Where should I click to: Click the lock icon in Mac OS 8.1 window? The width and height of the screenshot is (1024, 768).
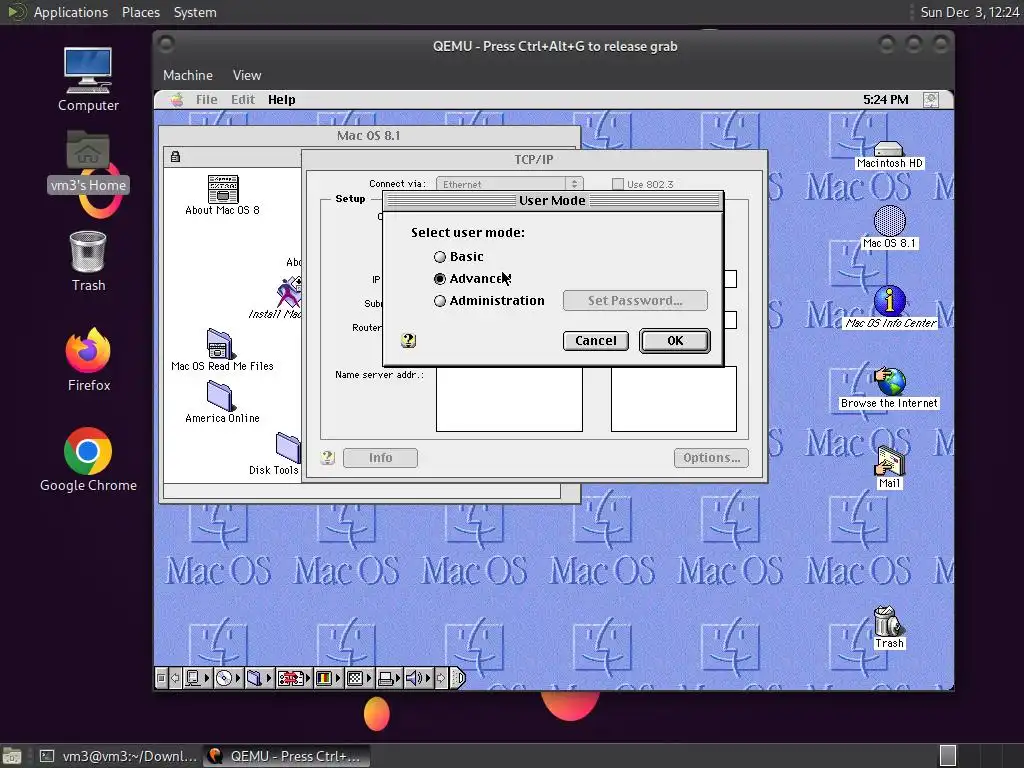(x=175, y=156)
